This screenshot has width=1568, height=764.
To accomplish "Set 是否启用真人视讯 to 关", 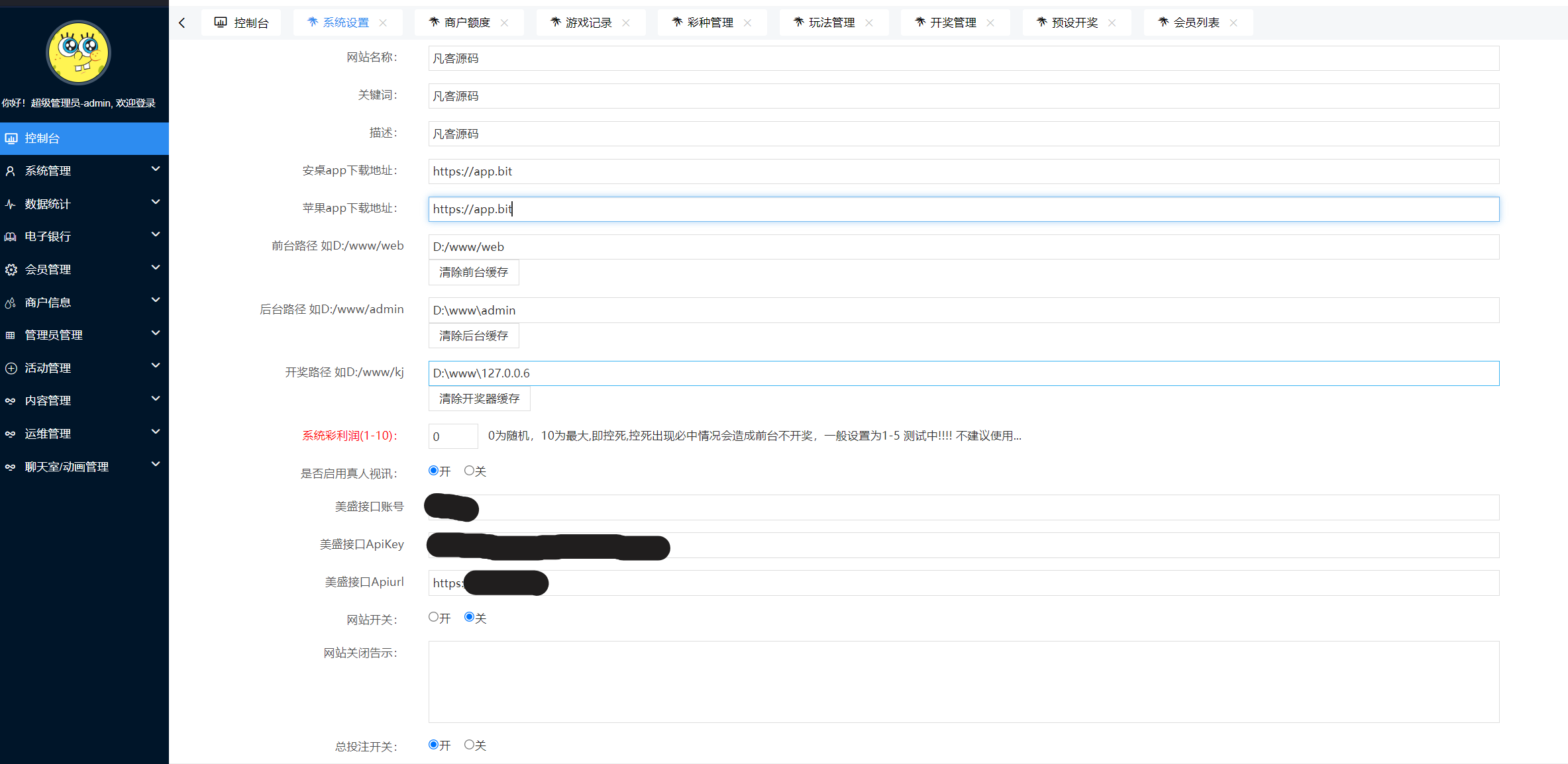I will click(469, 471).
